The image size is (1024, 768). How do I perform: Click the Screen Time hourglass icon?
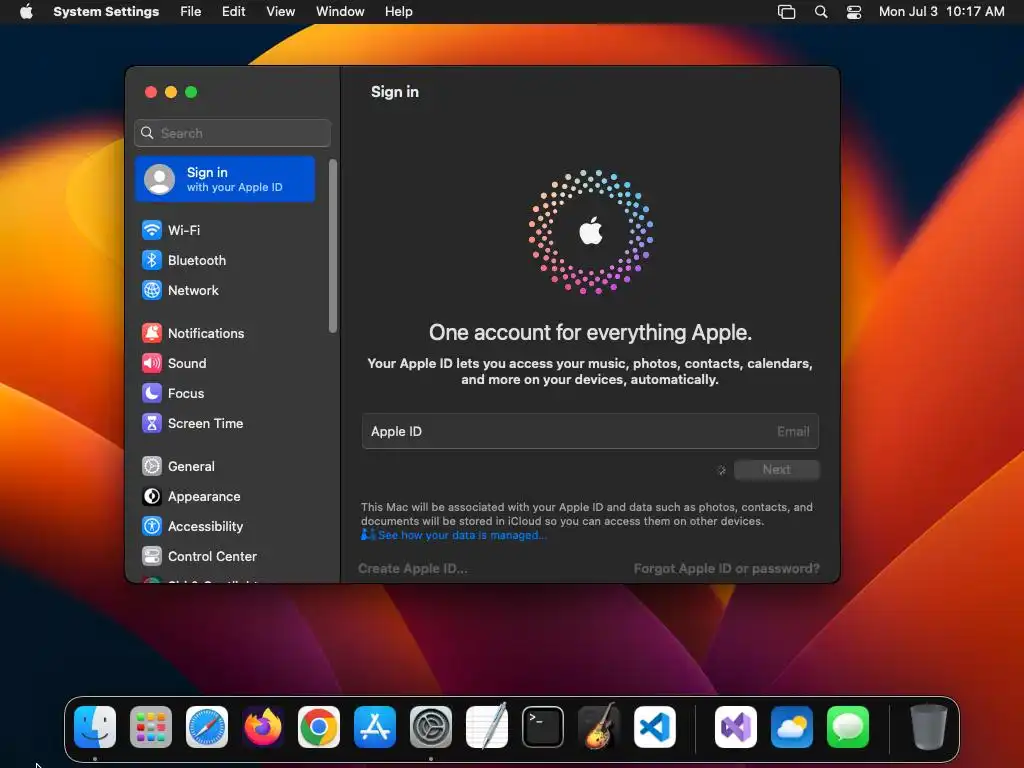(152, 423)
